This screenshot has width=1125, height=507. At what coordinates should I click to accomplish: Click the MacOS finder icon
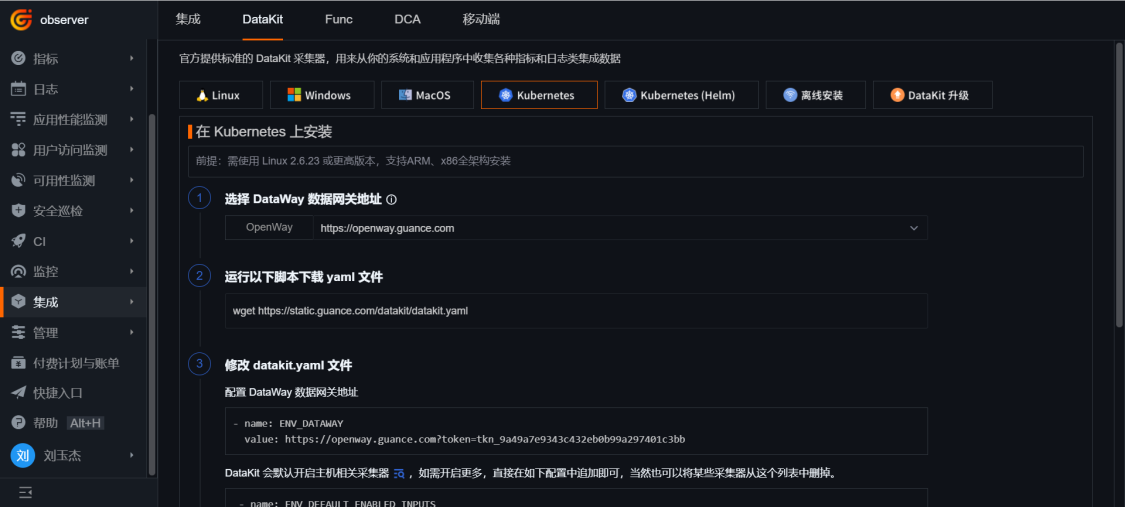point(405,95)
